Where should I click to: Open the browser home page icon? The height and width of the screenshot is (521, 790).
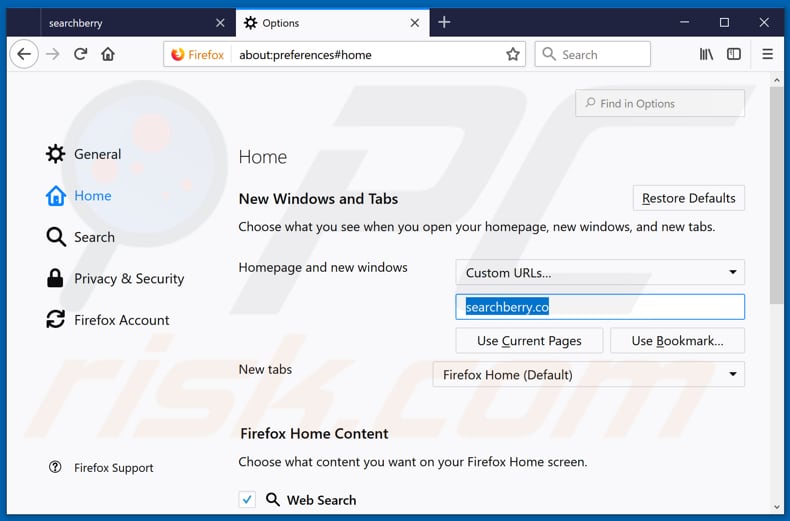point(108,54)
